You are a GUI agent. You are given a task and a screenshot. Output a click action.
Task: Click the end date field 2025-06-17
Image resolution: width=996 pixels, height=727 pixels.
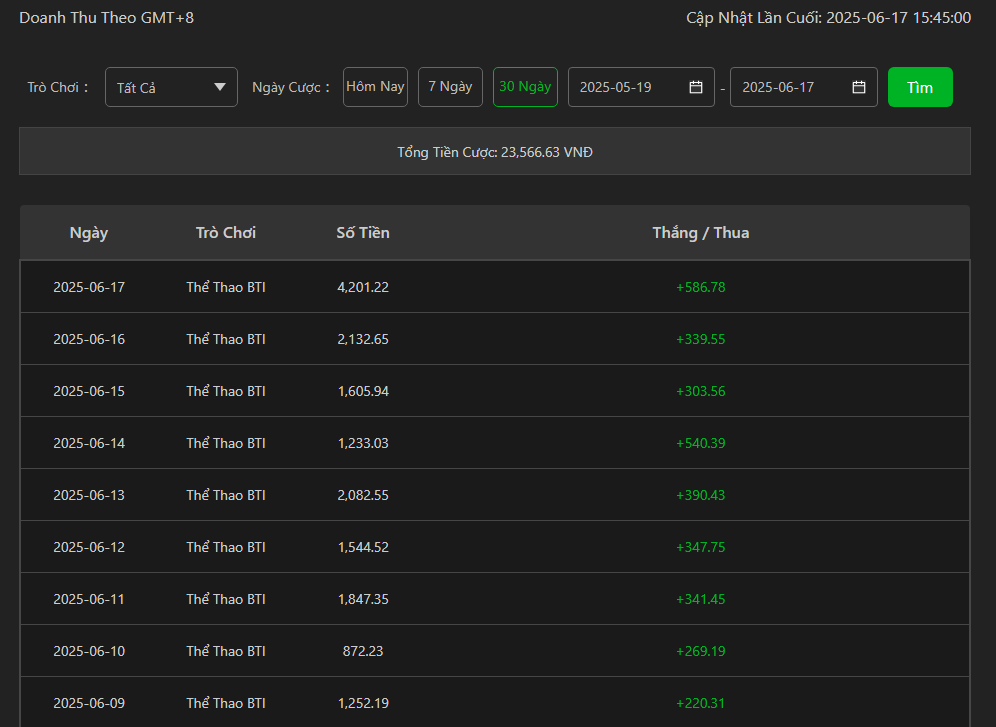[x=804, y=87]
